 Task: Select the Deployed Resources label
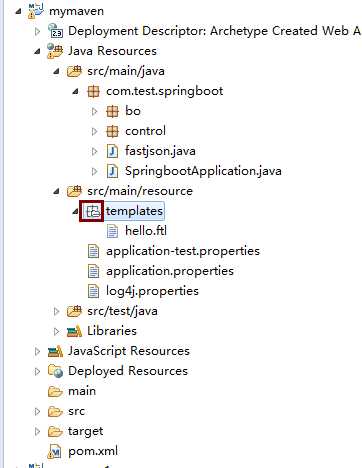pyautogui.click(x=128, y=371)
